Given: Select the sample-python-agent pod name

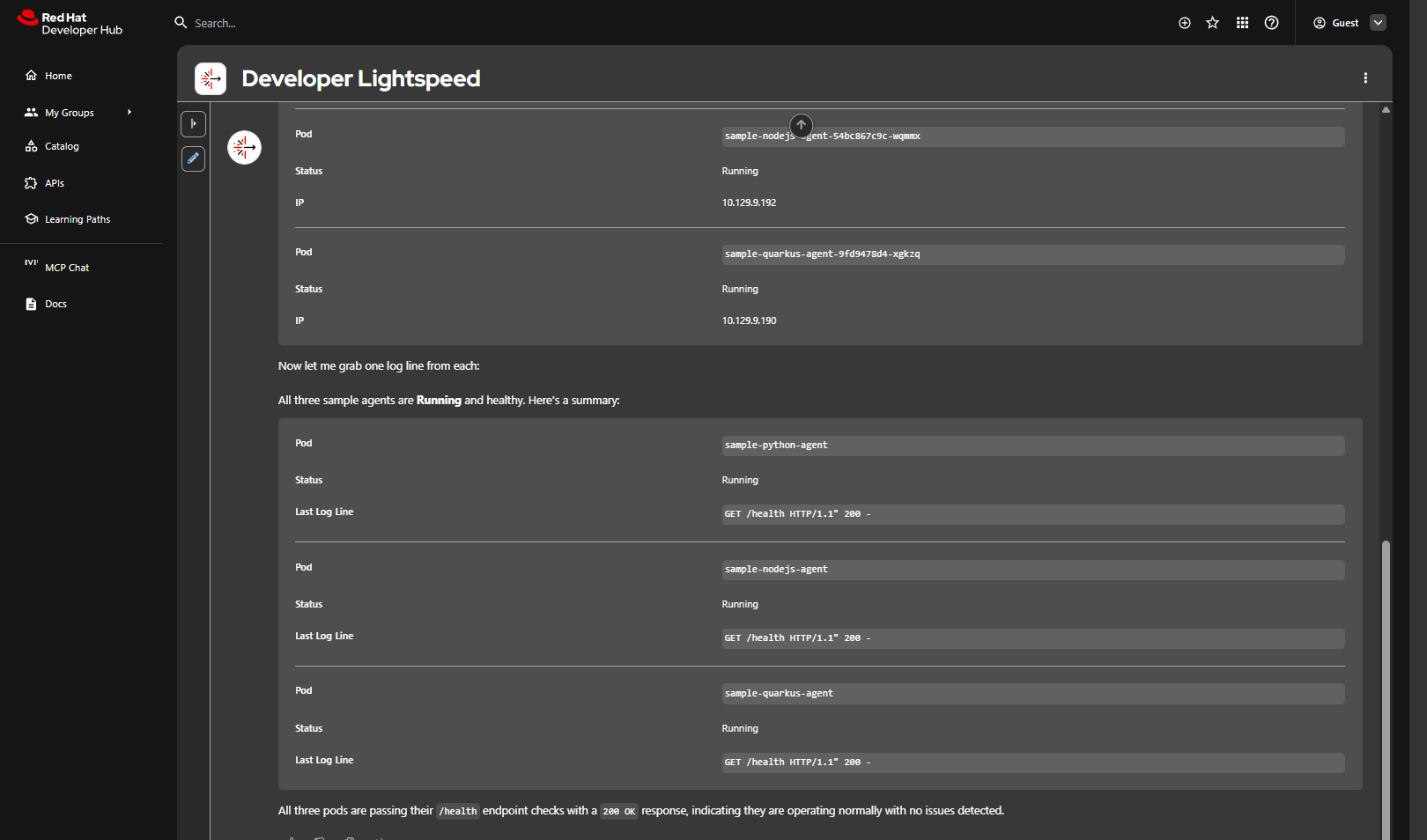Looking at the screenshot, I should point(776,446).
